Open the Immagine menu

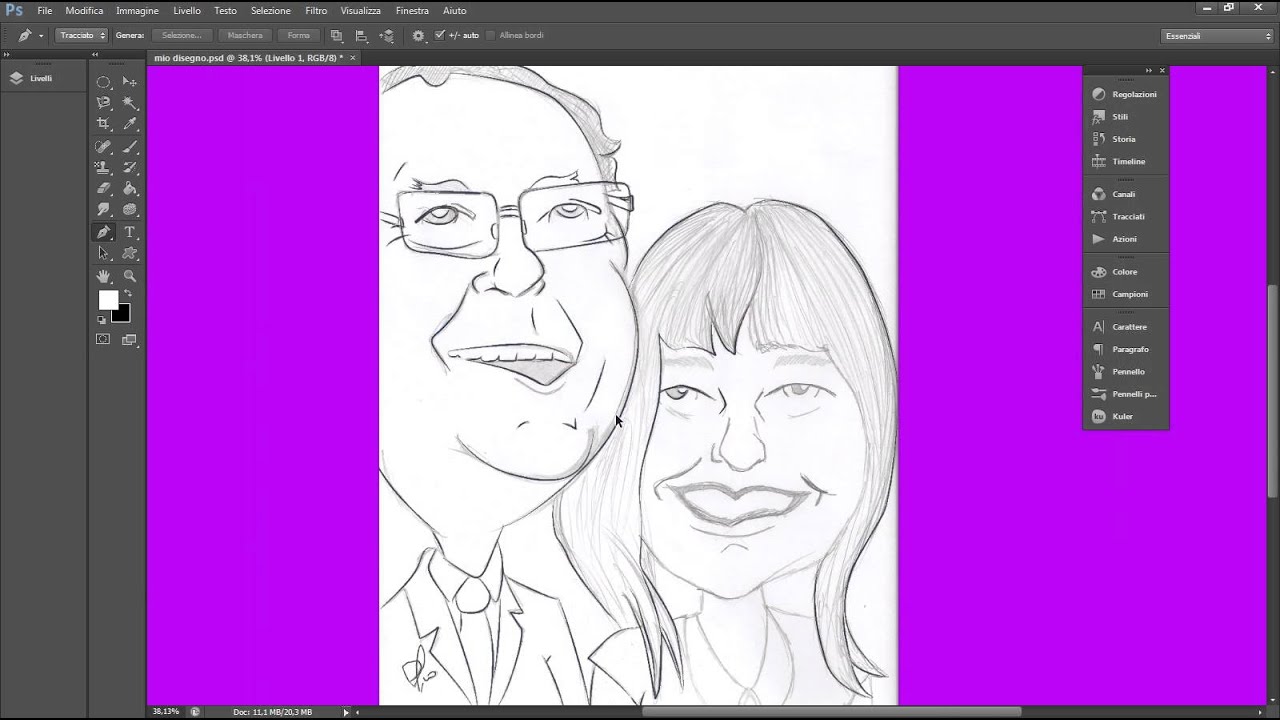137,10
